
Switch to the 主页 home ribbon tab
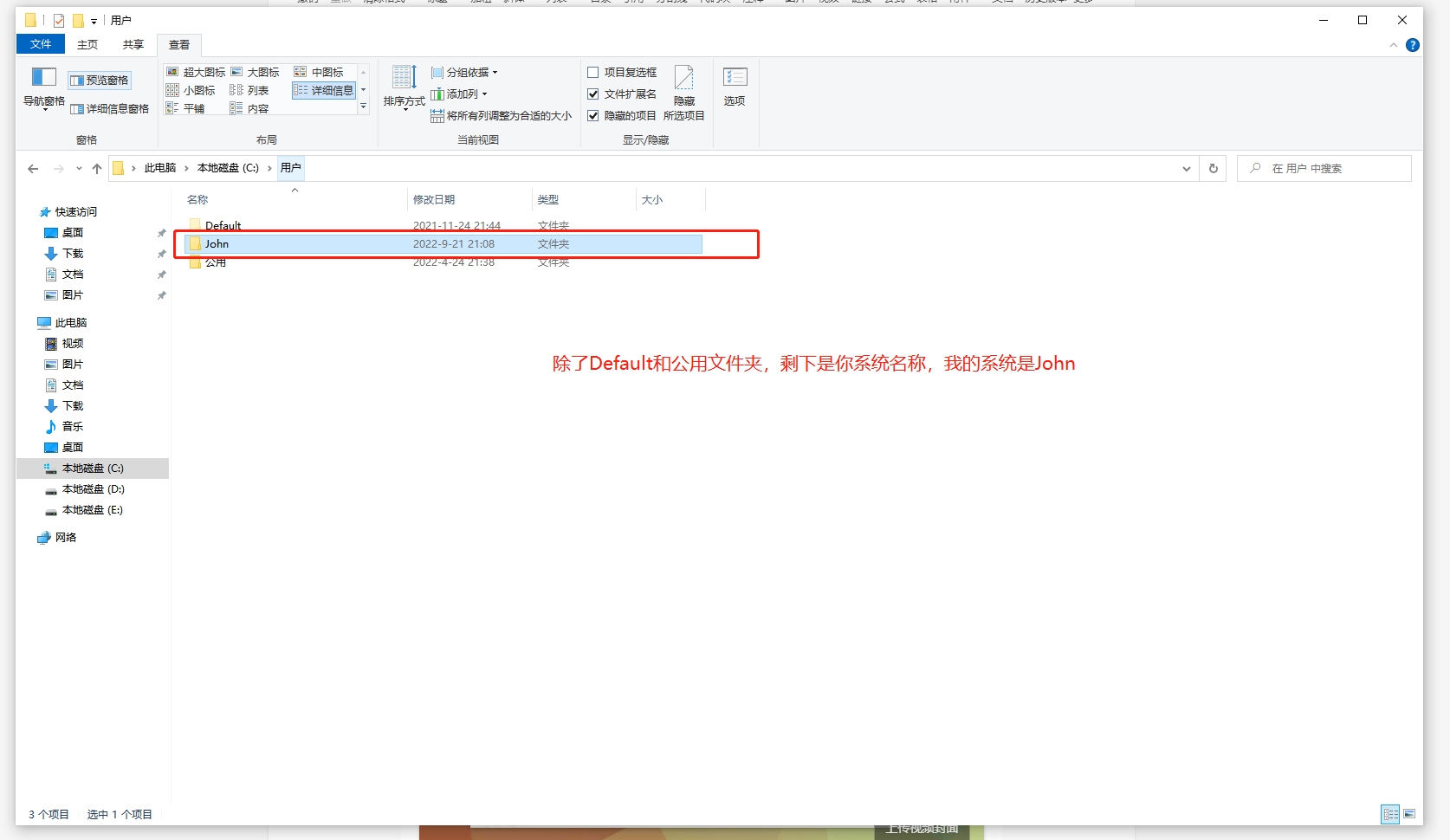[87, 44]
